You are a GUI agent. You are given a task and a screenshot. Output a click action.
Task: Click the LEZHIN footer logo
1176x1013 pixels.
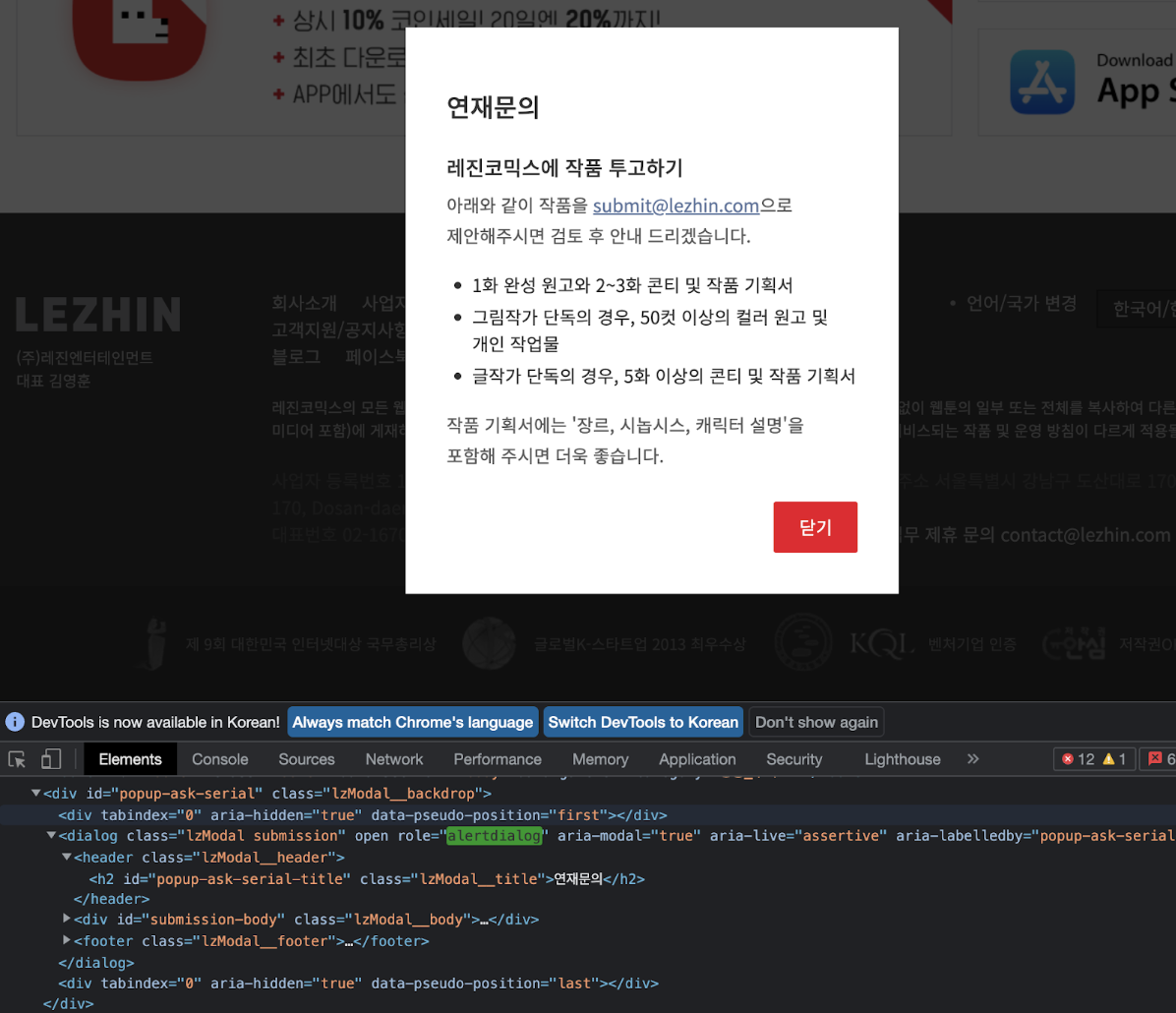[98, 315]
